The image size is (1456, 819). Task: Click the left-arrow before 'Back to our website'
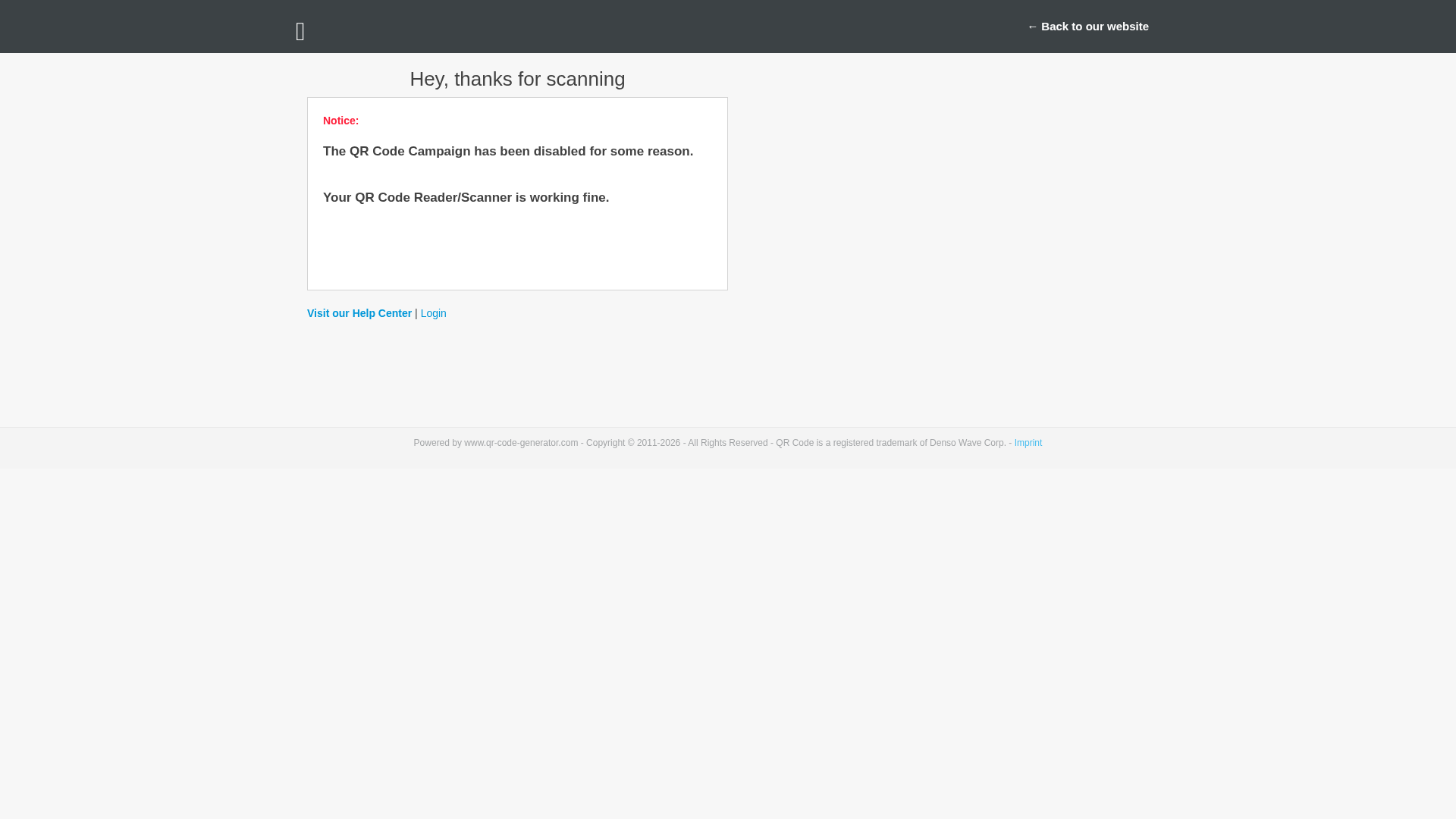(x=1032, y=26)
